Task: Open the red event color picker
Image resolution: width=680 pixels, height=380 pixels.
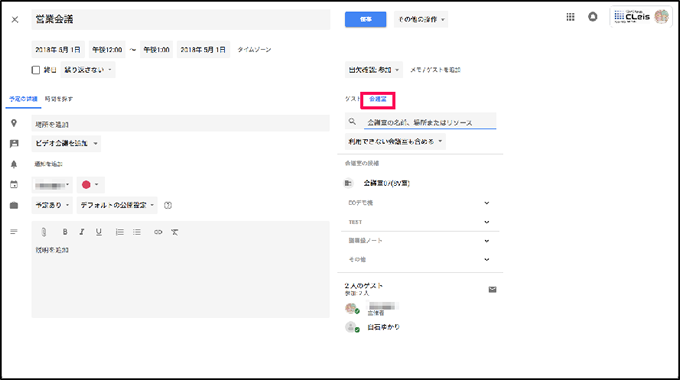Action: (x=90, y=185)
